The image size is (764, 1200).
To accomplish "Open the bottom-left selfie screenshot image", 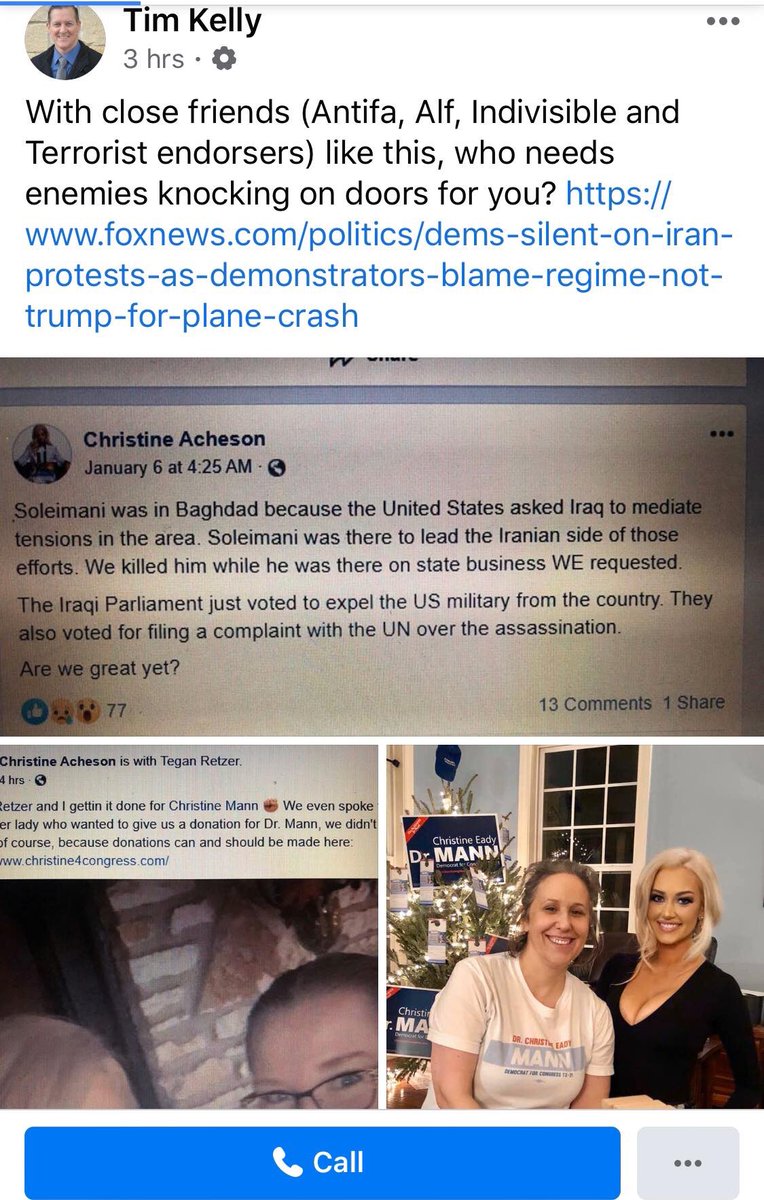I will (189, 926).
